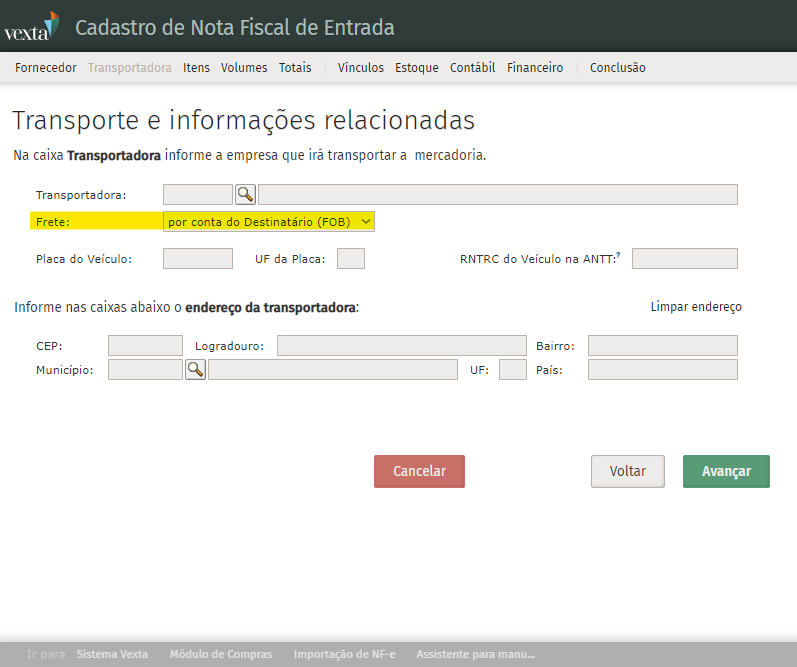Select the Financeiro tab
Image resolution: width=797 pixels, height=667 pixels.
(x=535, y=68)
